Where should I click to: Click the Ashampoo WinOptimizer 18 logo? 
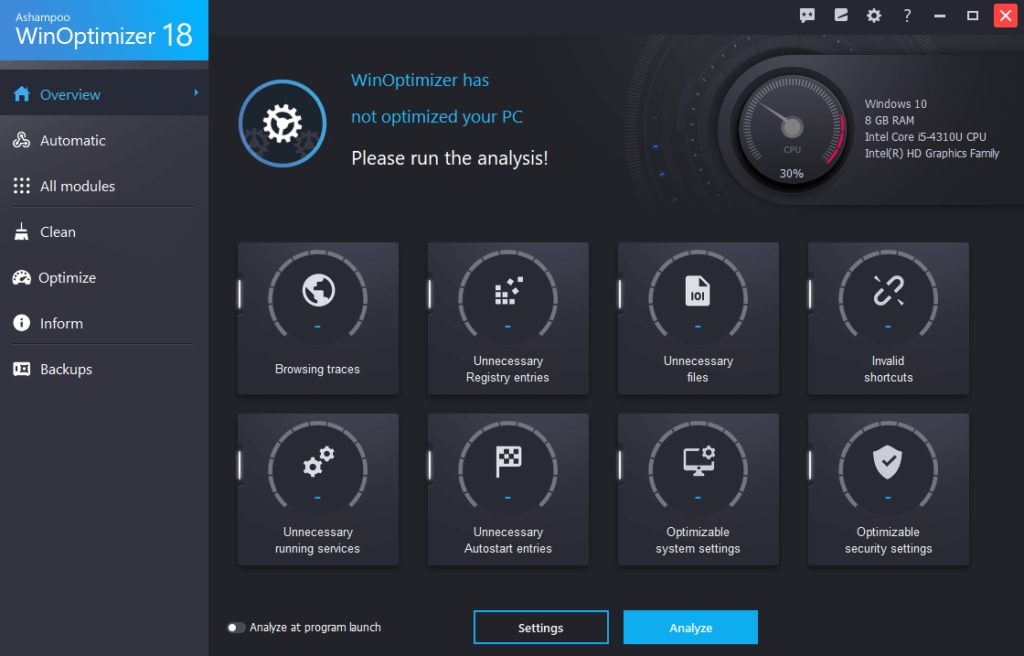[x=104, y=30]
